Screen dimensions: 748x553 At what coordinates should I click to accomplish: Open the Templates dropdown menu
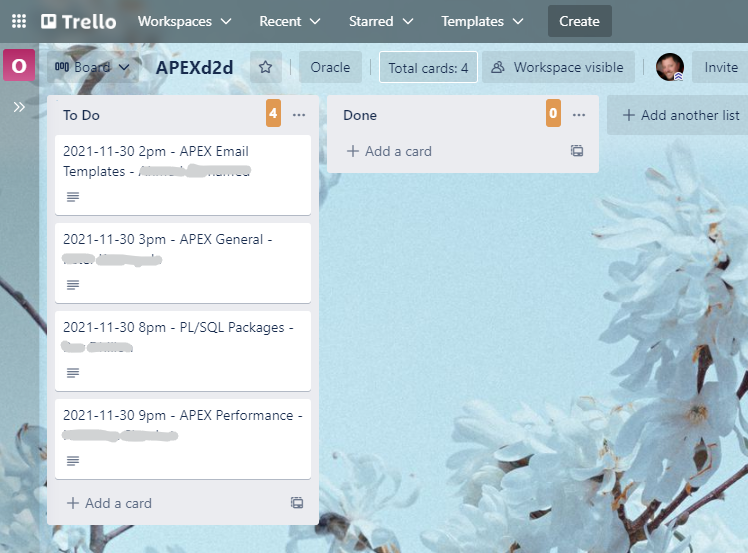[482, 21]
